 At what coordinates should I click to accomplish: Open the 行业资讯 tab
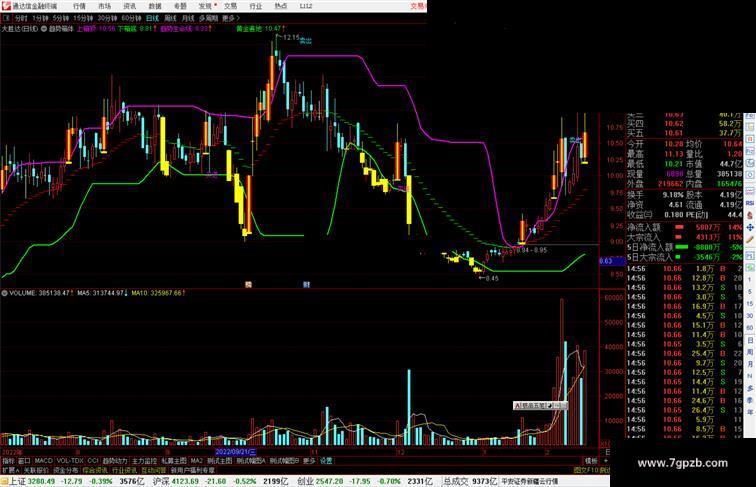[x=124, y=470]
